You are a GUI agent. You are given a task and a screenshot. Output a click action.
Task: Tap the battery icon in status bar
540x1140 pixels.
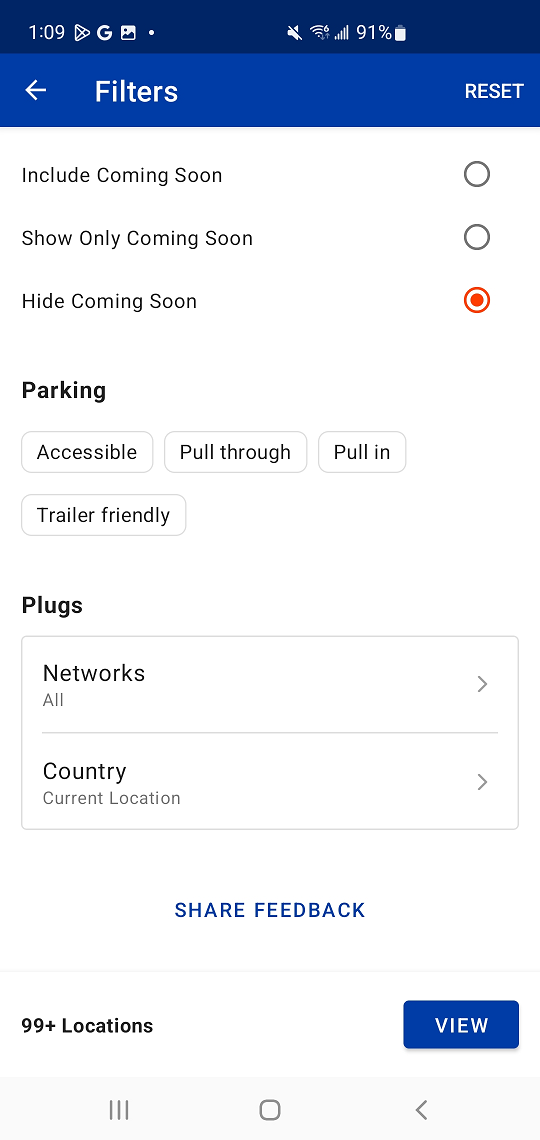point(400,33)
